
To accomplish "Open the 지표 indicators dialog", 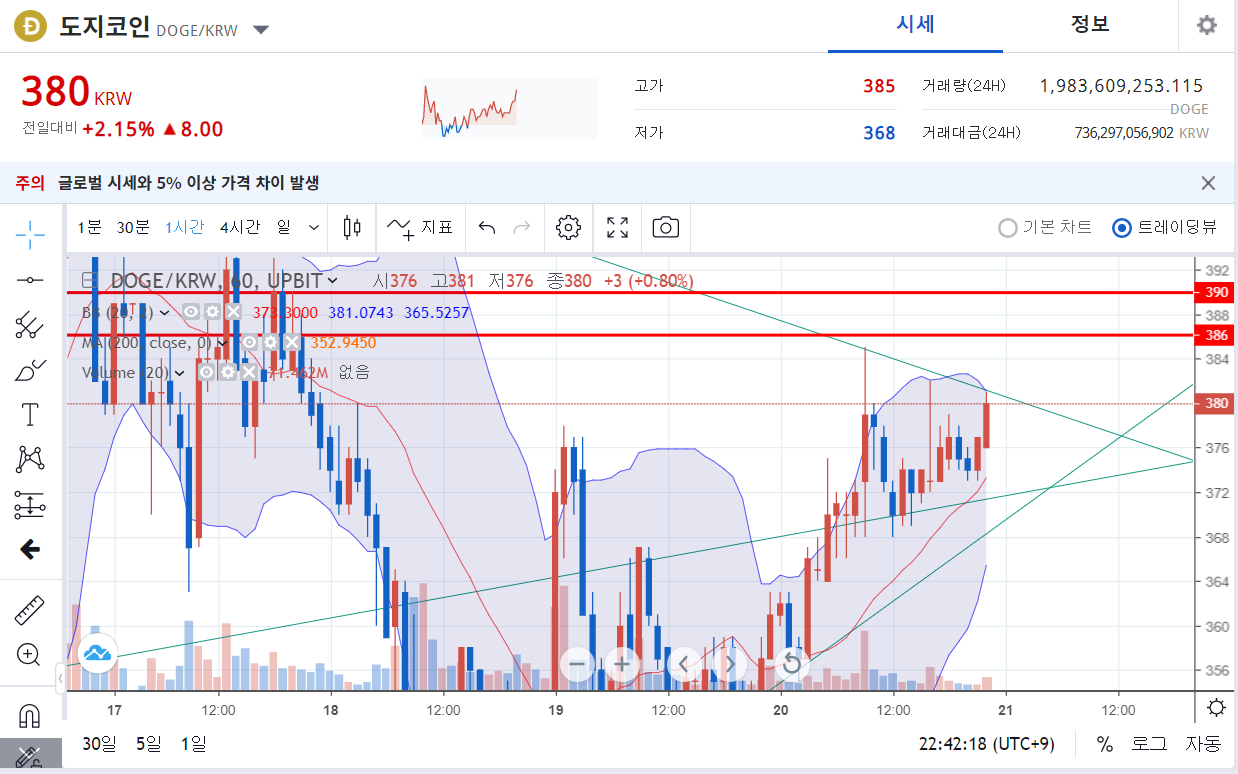I will (421, 228).
